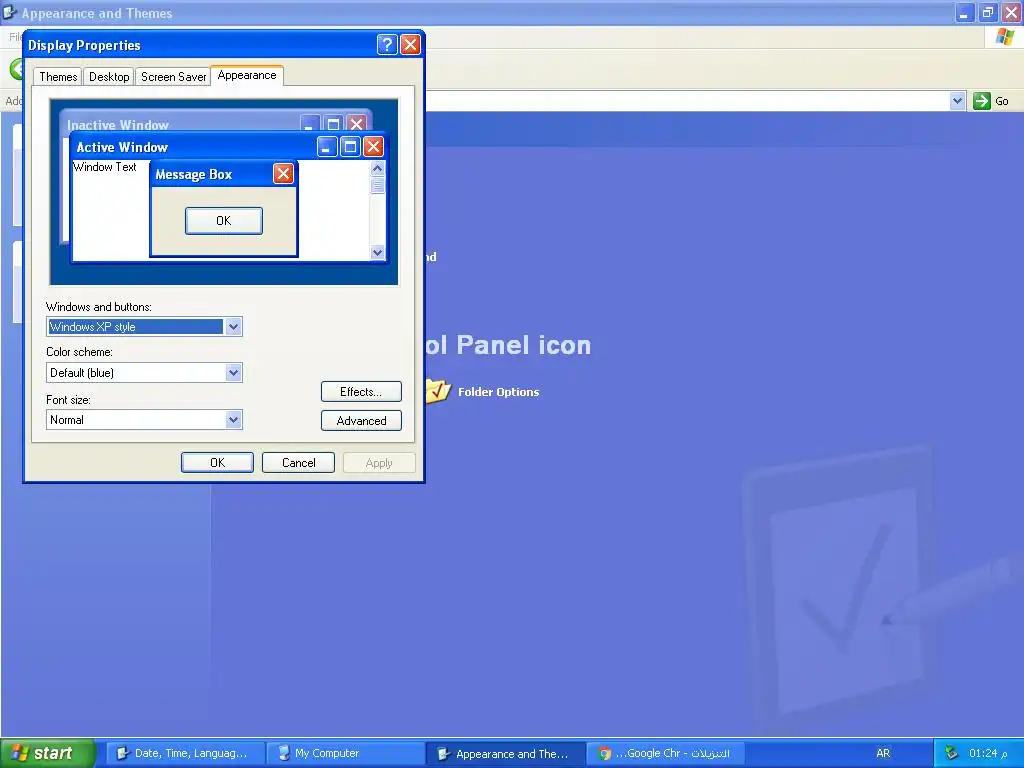Image resolution: width=1024 pixels, height=768 pixels.
Task: Click the green Go arrow icon
Action: pyautogui.click(x=982, y=101)
